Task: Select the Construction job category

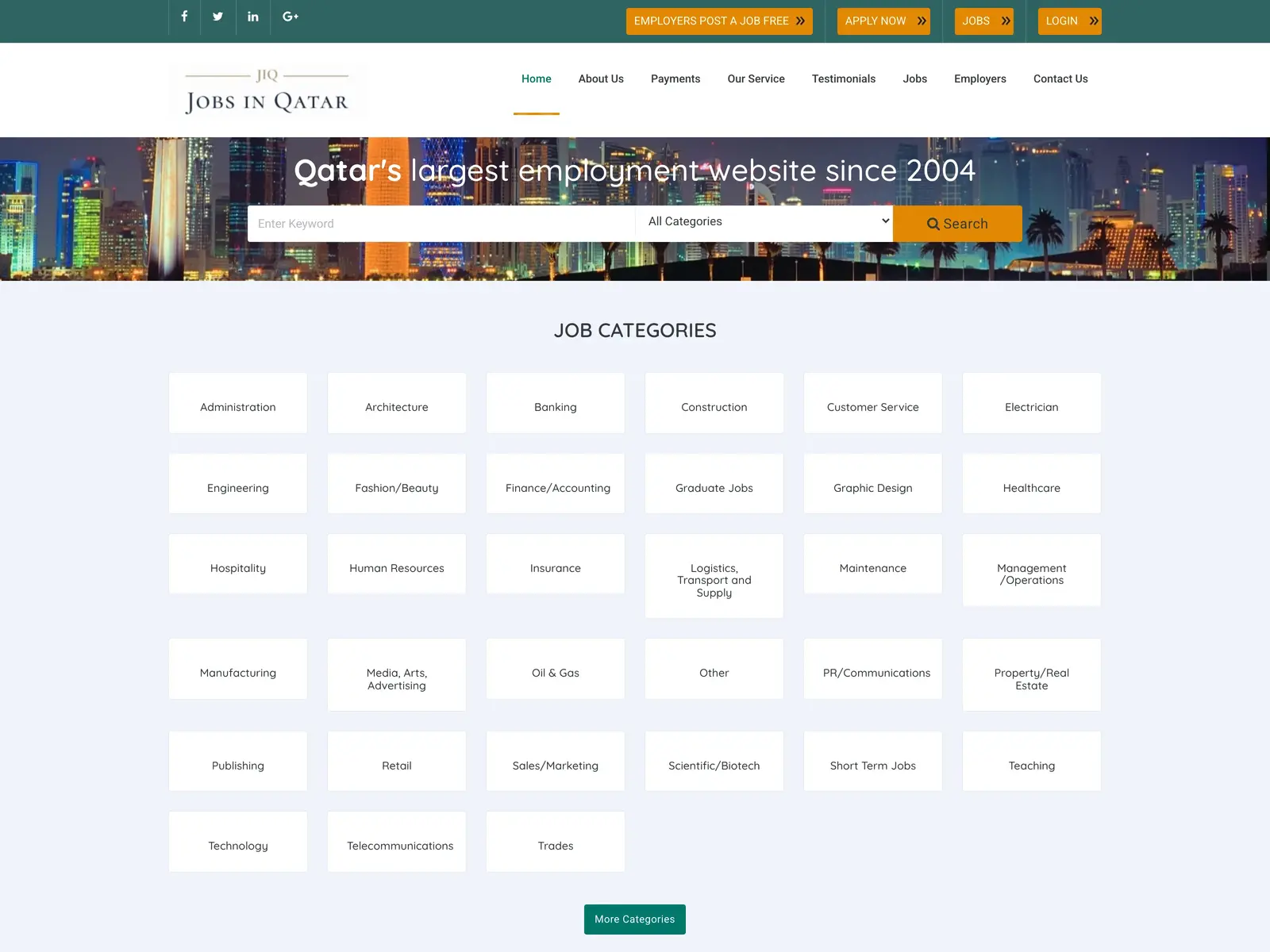Action: click(x=714, y=403)
